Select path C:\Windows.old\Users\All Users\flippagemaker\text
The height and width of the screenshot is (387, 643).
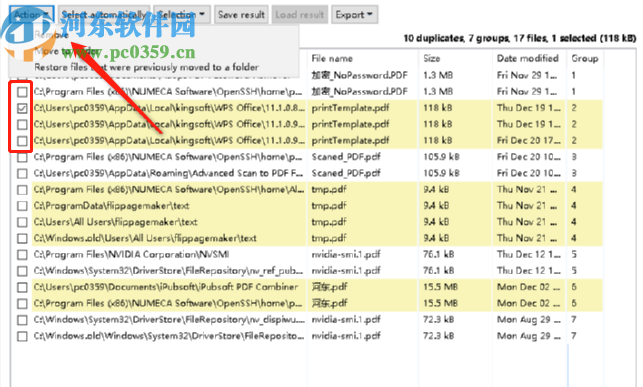[x=145, y=238]
